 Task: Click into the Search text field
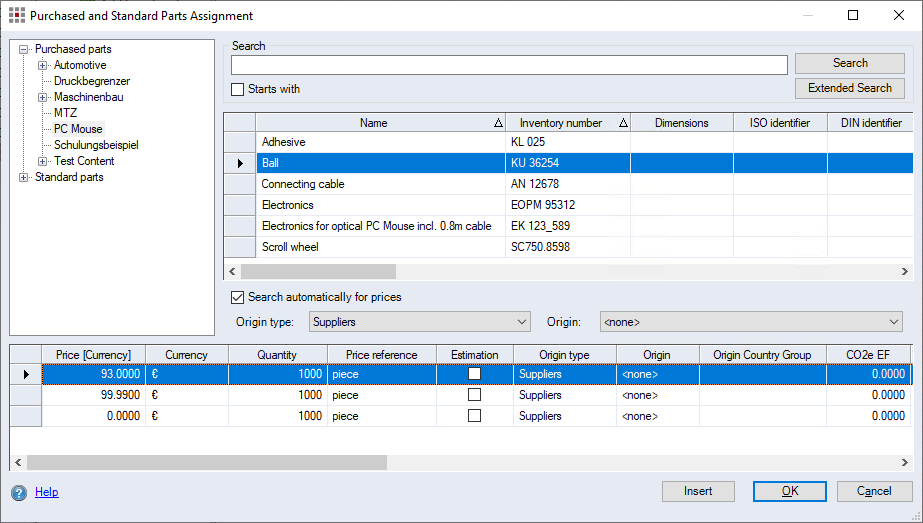click(x=509, y=65)
